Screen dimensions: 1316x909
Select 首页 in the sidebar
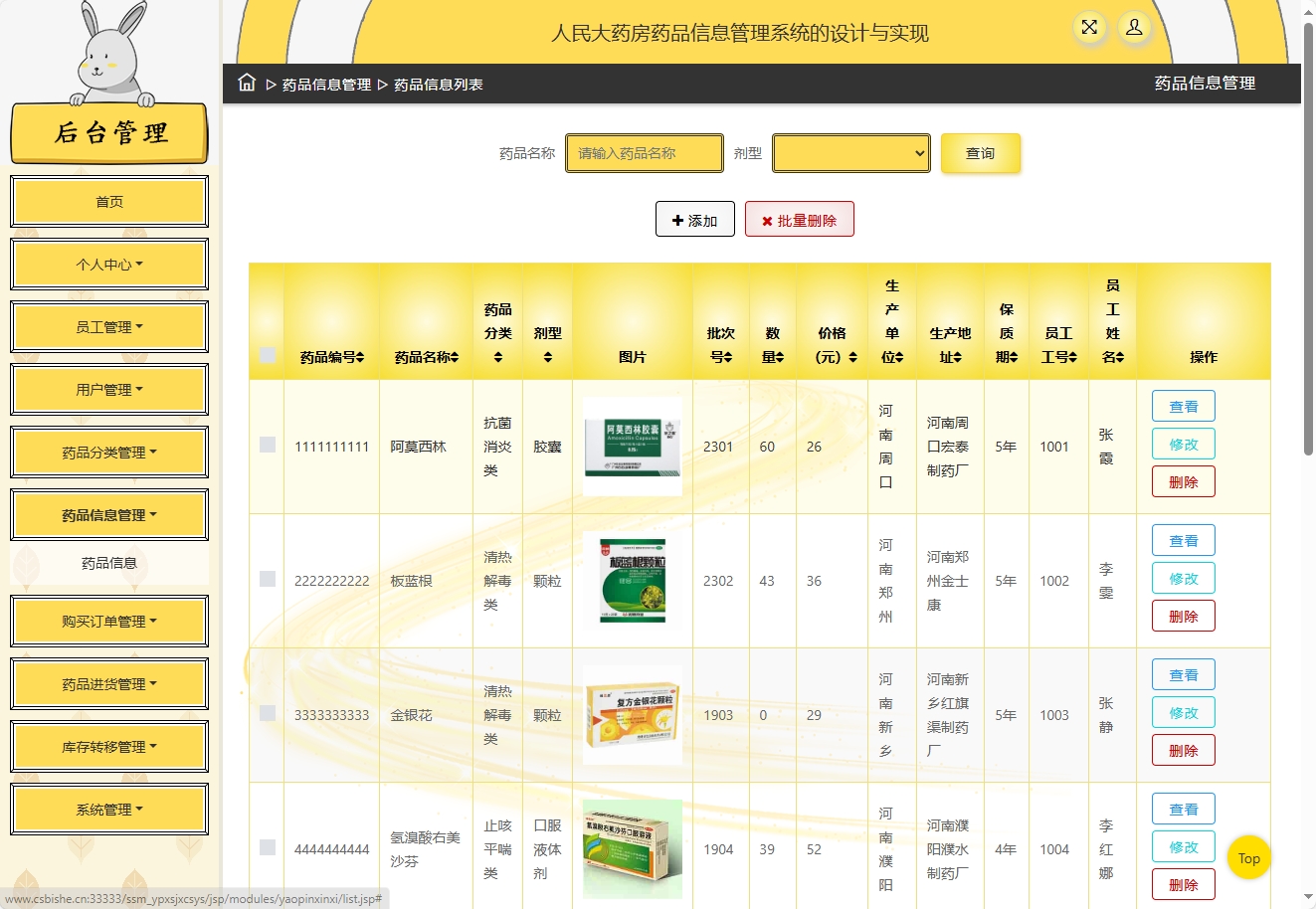point(108,201)
